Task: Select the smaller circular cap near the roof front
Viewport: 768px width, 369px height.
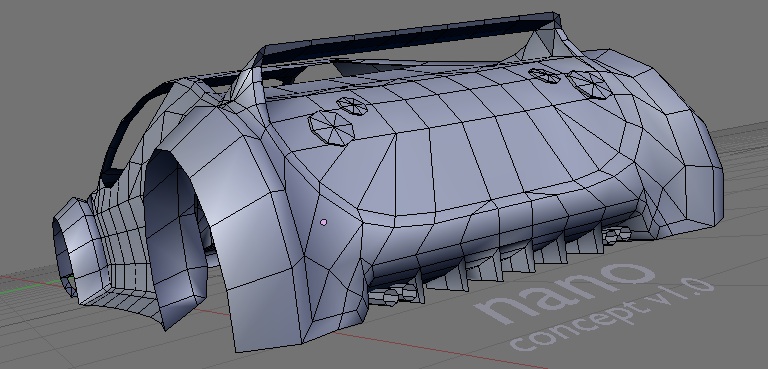Action: click(x=352, y=105)
